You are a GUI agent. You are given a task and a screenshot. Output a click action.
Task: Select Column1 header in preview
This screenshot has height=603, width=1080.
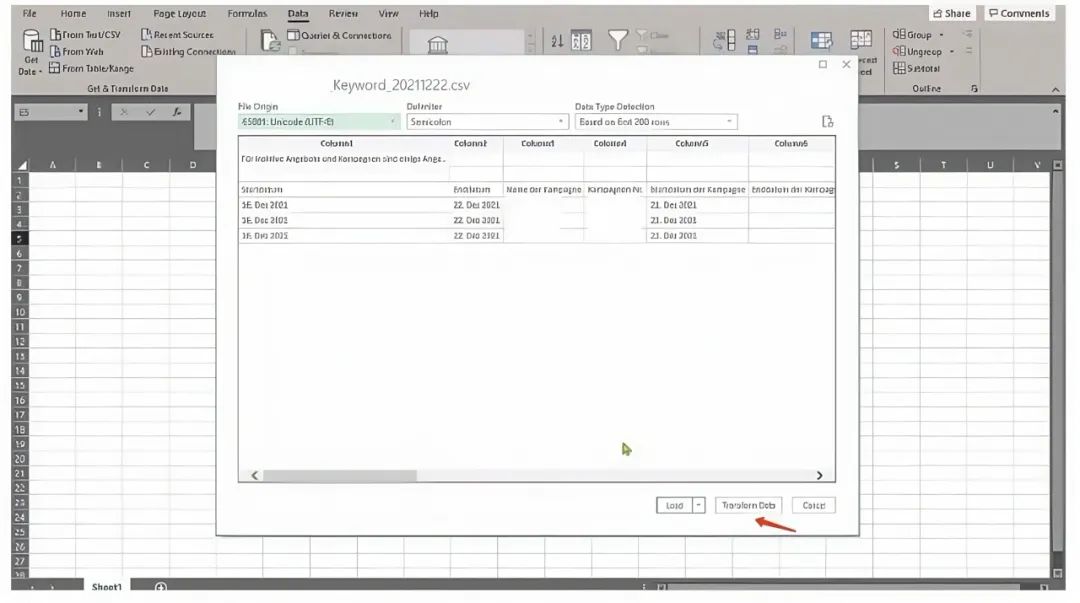click(337, 143)
